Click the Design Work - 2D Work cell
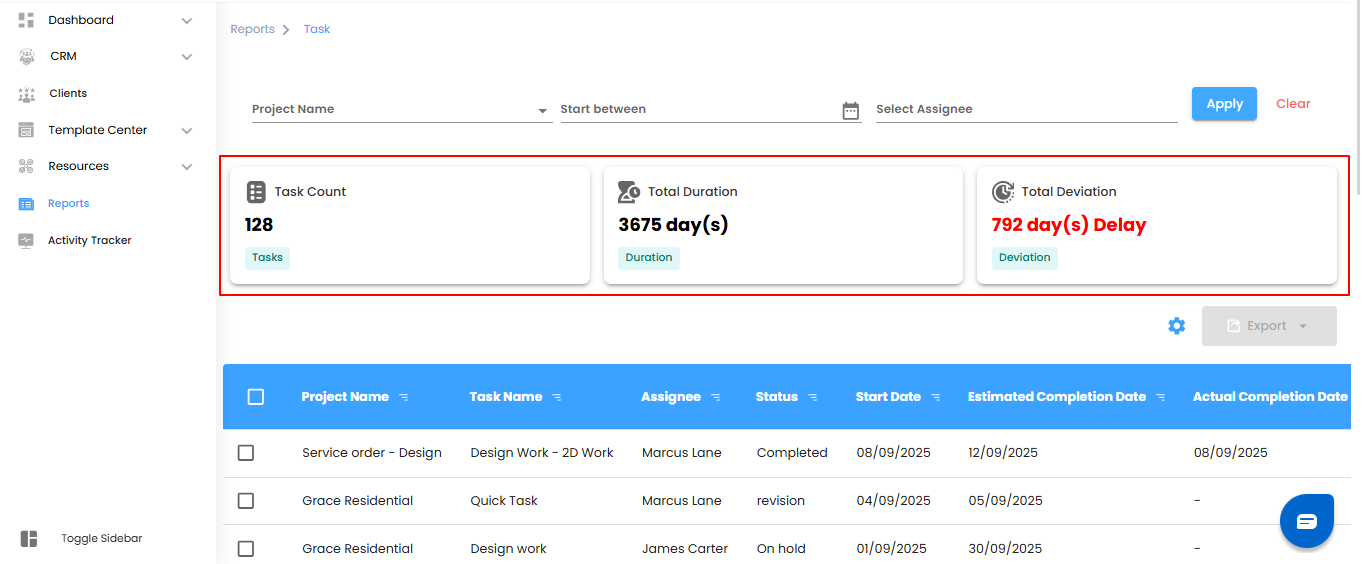1365x564 pixels. [542, 453]
